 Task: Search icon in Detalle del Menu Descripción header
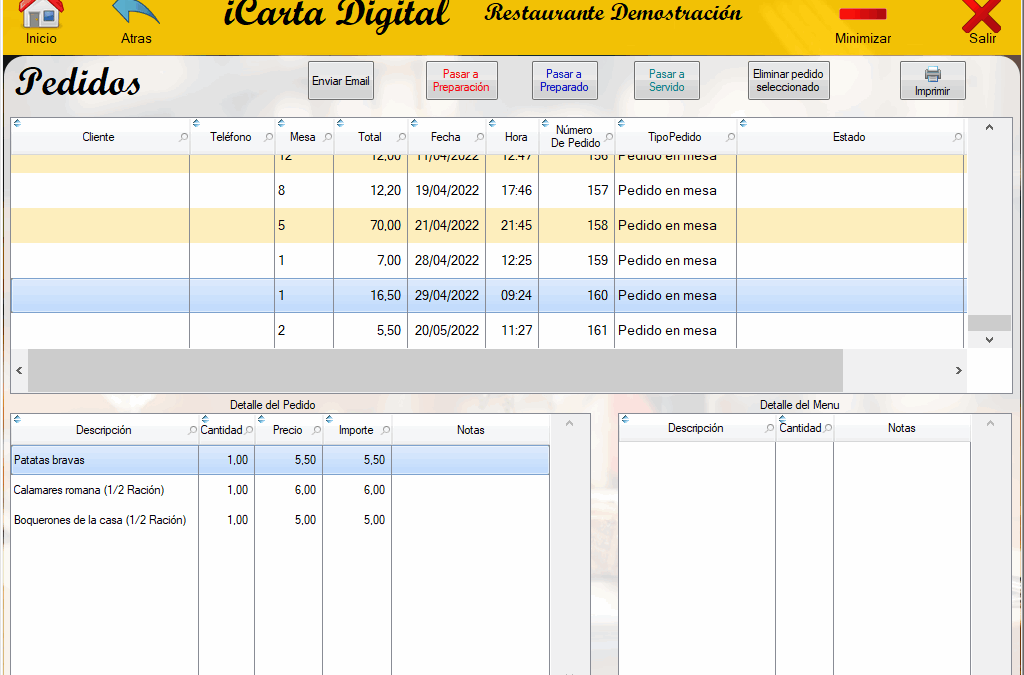[769, 428]
